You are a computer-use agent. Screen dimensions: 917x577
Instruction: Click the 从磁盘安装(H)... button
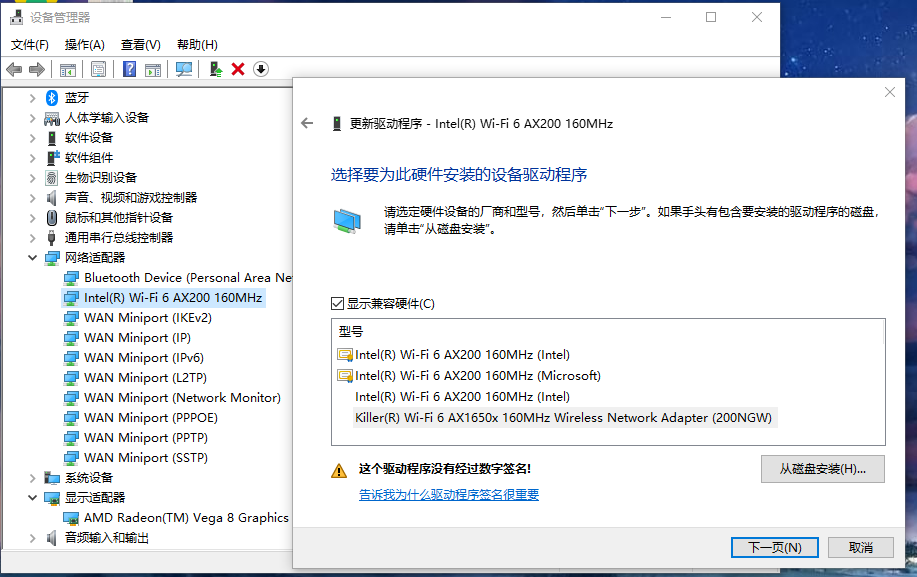tap(823, 469)
